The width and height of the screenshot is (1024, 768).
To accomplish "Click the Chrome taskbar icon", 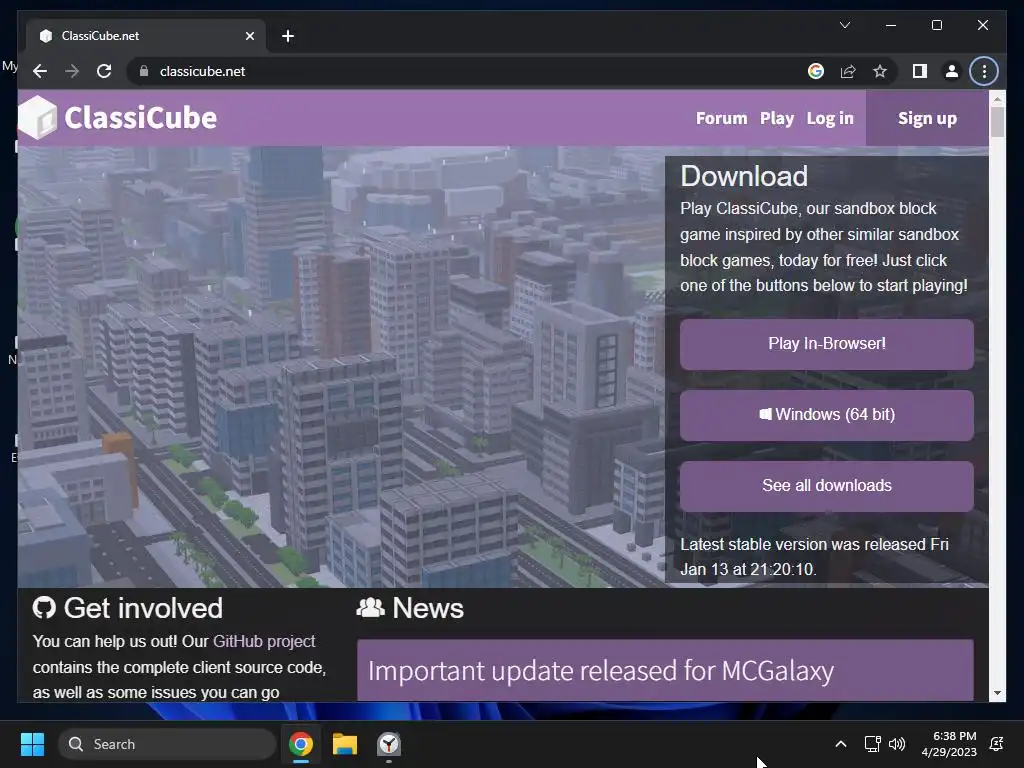I will pos(301,744).
